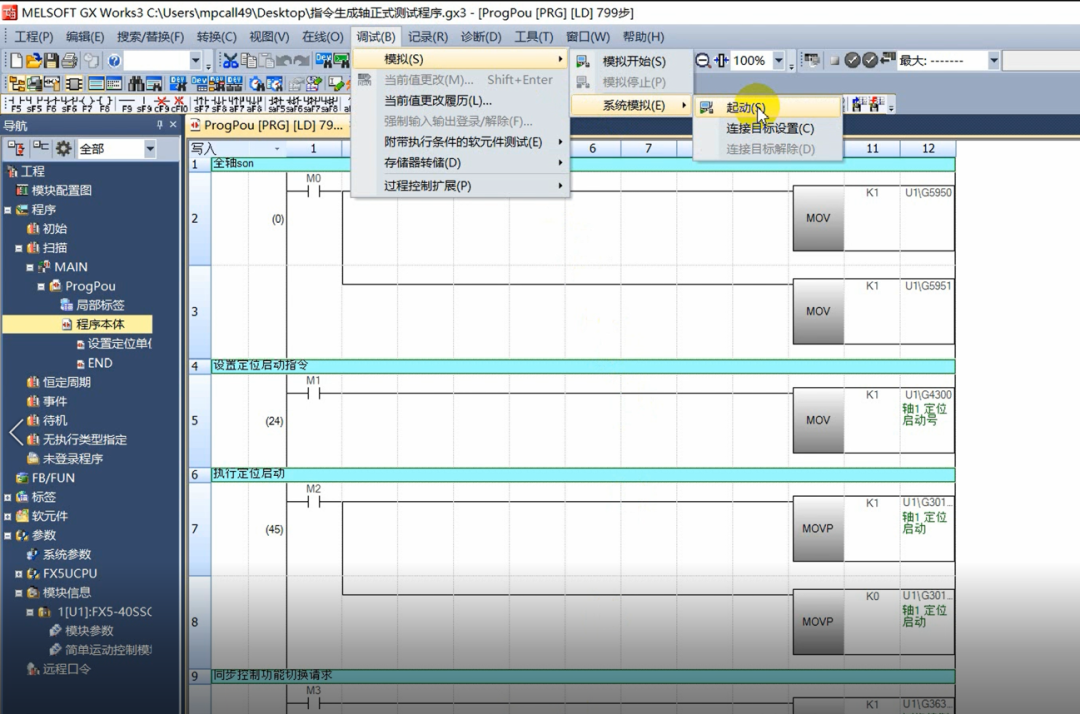Click the fit-width icon beside zoom

[720, 61]
